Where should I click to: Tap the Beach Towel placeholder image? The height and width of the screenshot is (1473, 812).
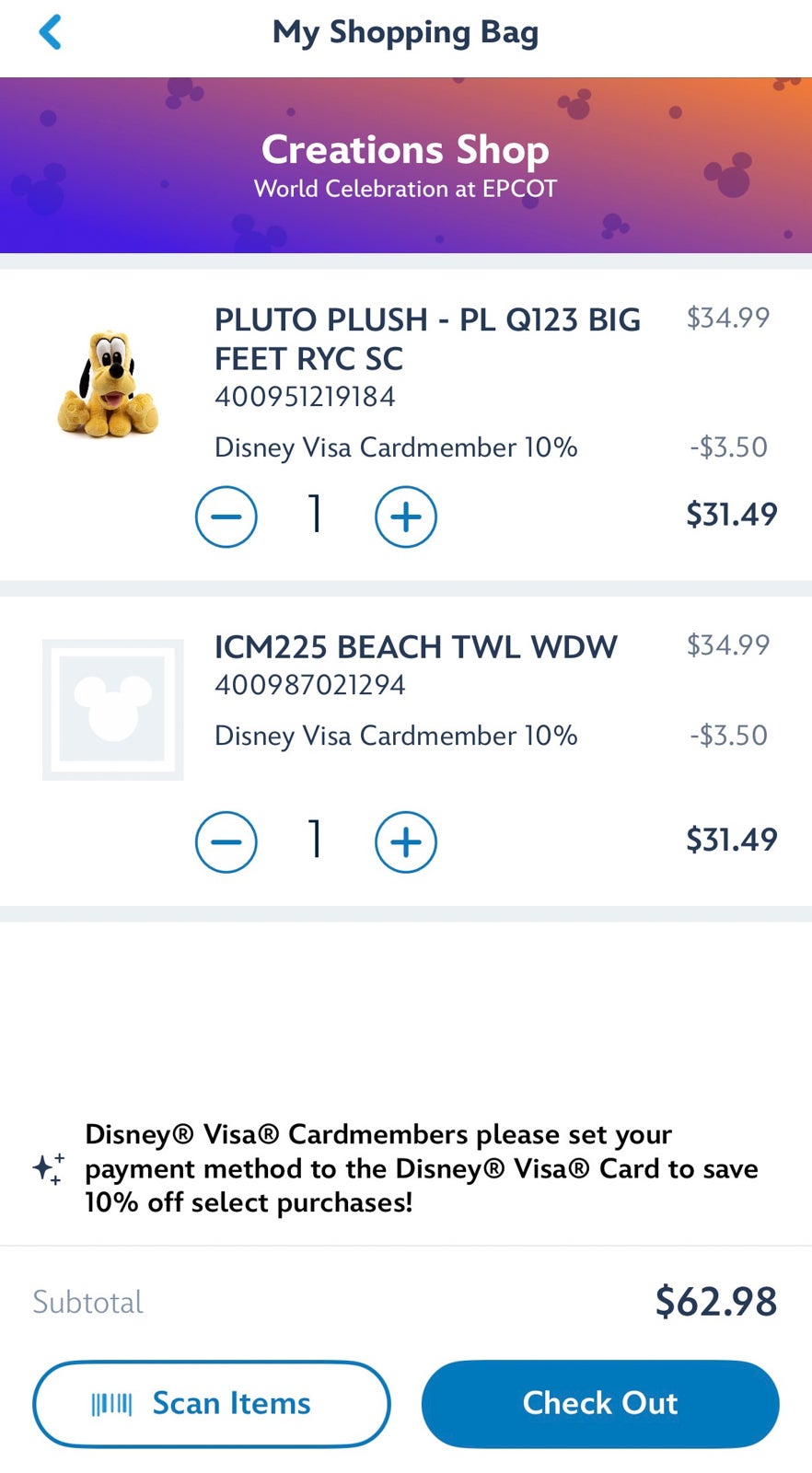pyautogui.click(x=112, y=710)
